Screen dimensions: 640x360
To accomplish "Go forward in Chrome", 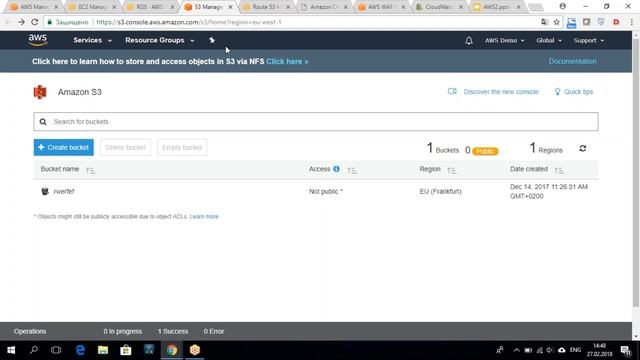I will click(x=21, y=22).
